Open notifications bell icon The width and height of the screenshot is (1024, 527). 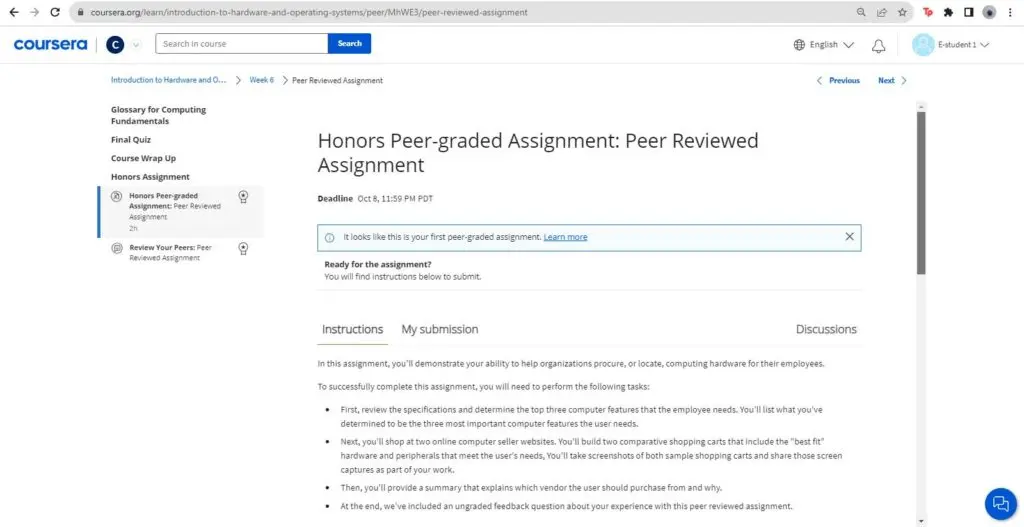(879, 45)
